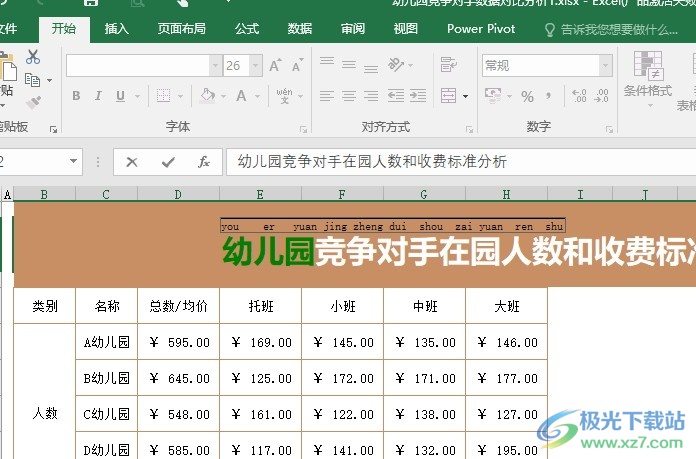The image size is (696, 459).
Task: Click the Cut scissors icon
Action: click(33, 57)
